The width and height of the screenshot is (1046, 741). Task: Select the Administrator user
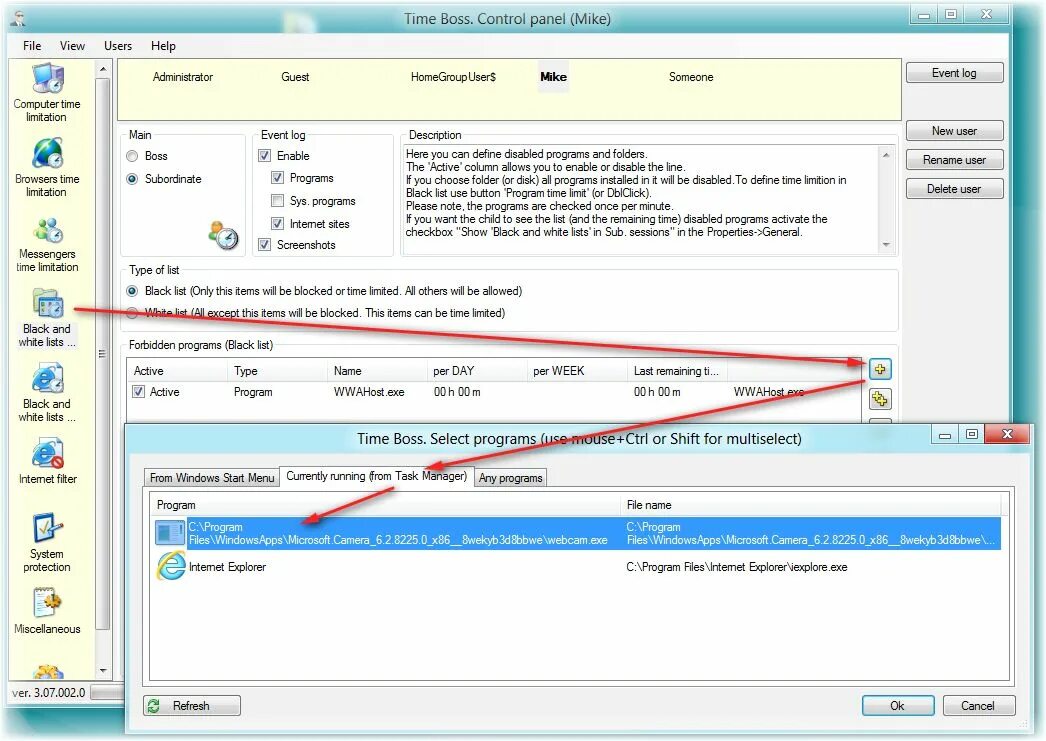coord(183,77)
